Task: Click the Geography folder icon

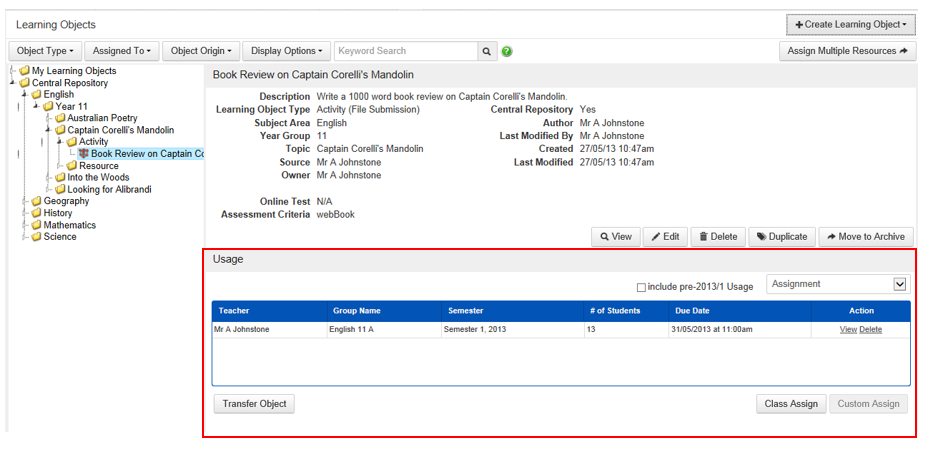Action: pos(37,201)
